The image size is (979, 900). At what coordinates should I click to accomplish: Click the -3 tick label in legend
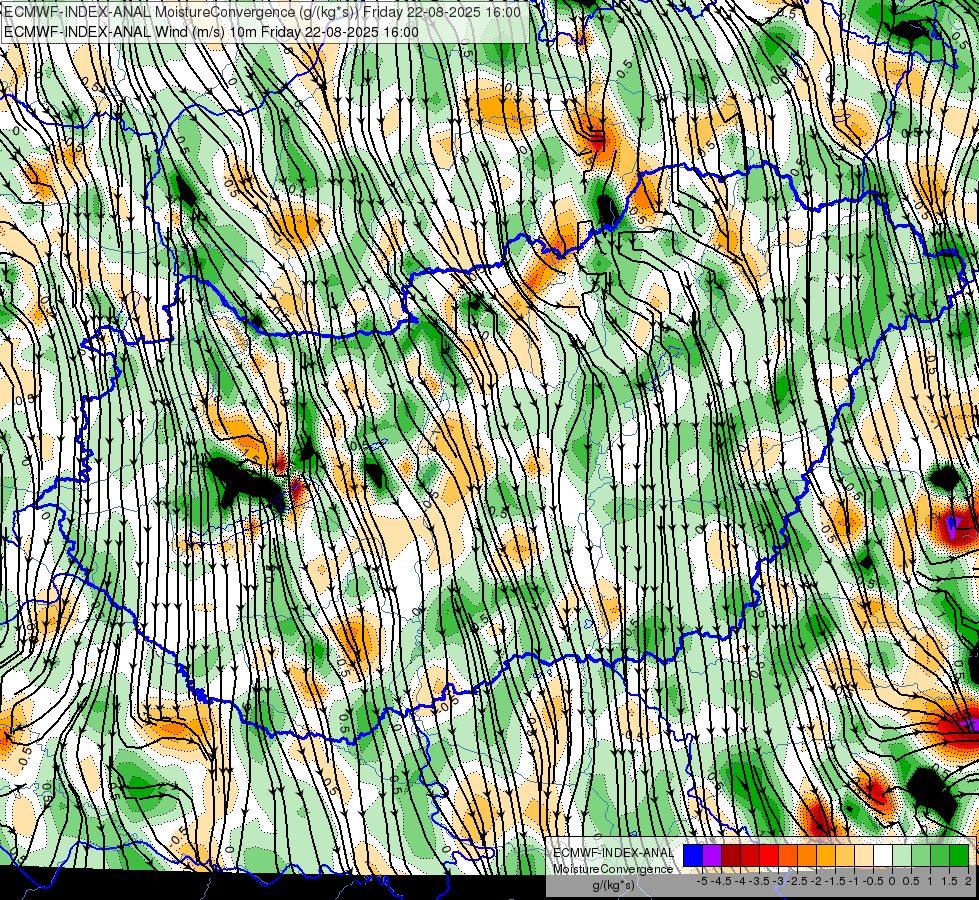(x=779, y=881)
